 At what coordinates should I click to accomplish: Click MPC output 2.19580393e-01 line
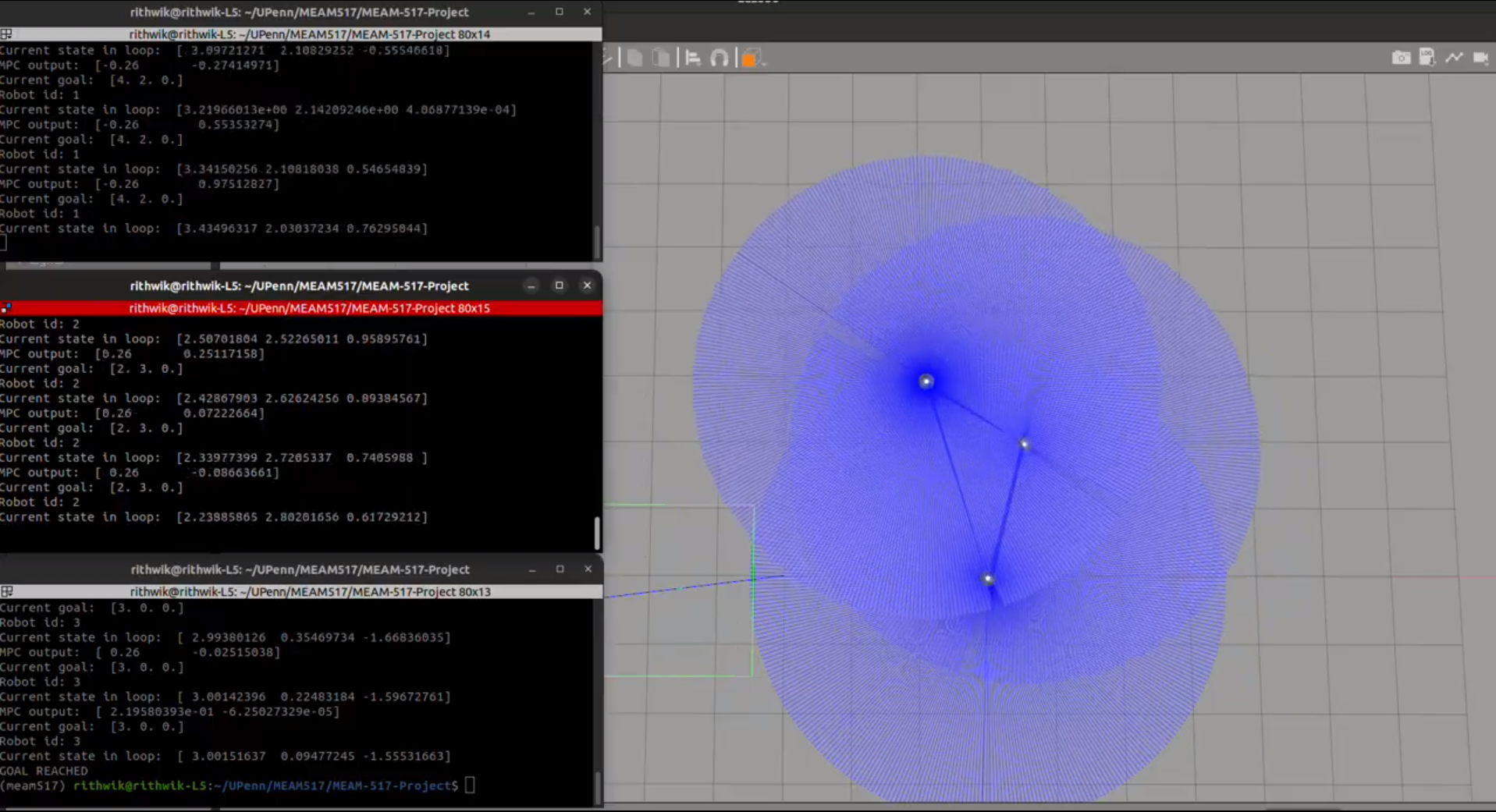coord(170,711)
